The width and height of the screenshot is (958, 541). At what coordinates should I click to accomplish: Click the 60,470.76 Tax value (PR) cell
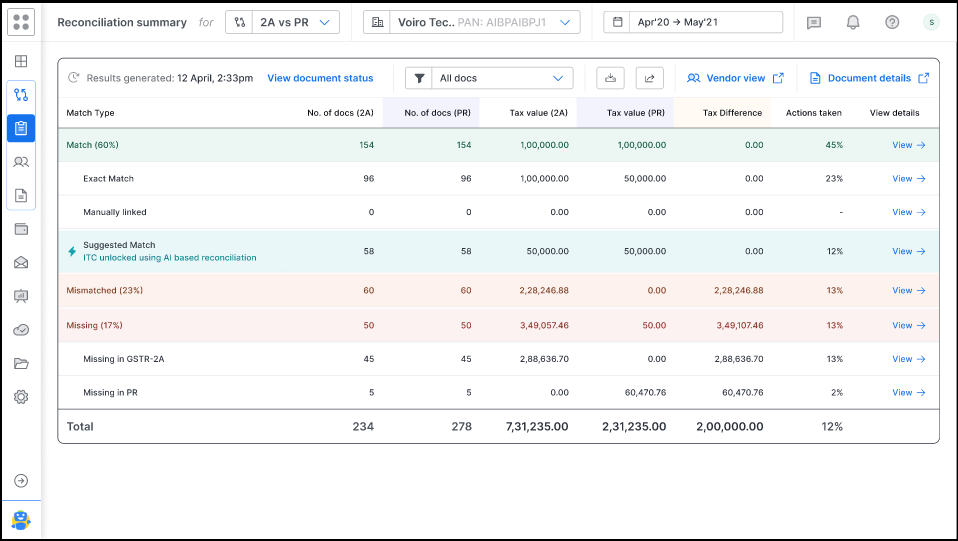[645, 392]
